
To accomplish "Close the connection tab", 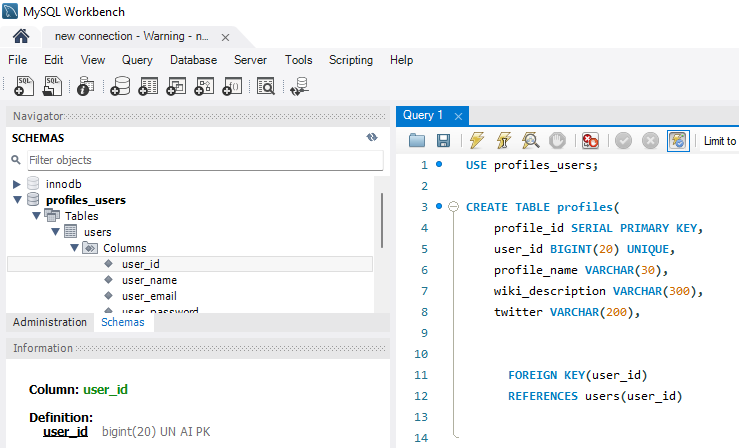I will point(225,37).
